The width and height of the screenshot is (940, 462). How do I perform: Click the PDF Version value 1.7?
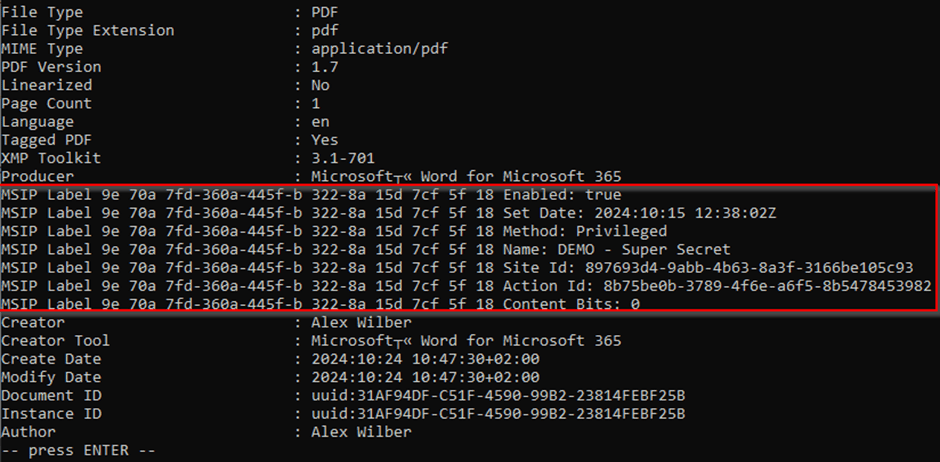(324, 67)
